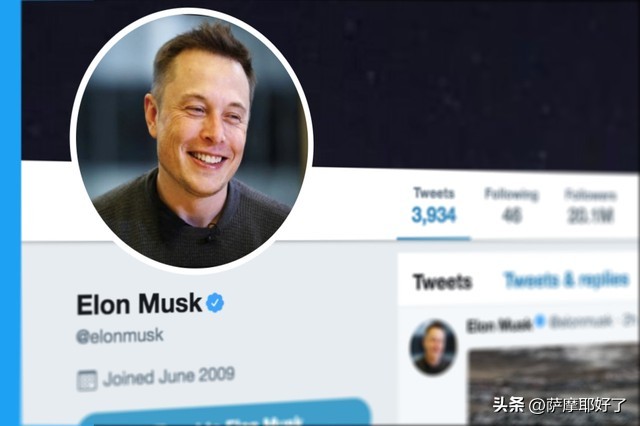
Task: Select the Tweets 3,934 stat tab
Action: coord(433,206)
